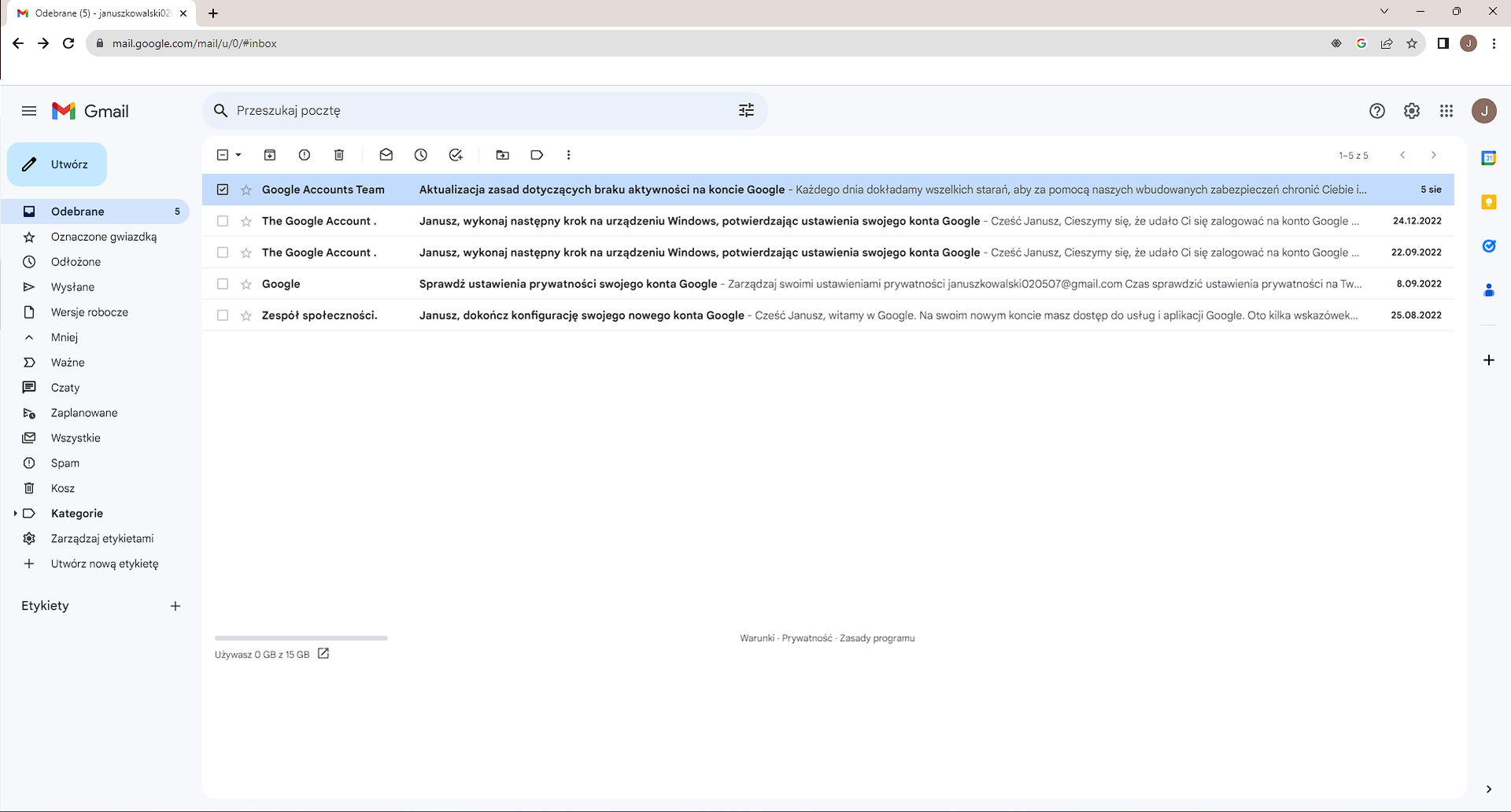This screenshot has width=1511, height=812.
Task: Bookmark this page star icon in address bar
Action: [x=1412, y=43]
